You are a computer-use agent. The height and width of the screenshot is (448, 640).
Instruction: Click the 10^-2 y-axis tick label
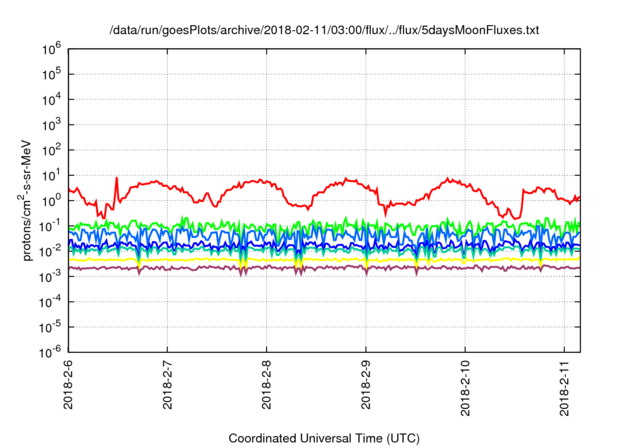click(50, 252)
